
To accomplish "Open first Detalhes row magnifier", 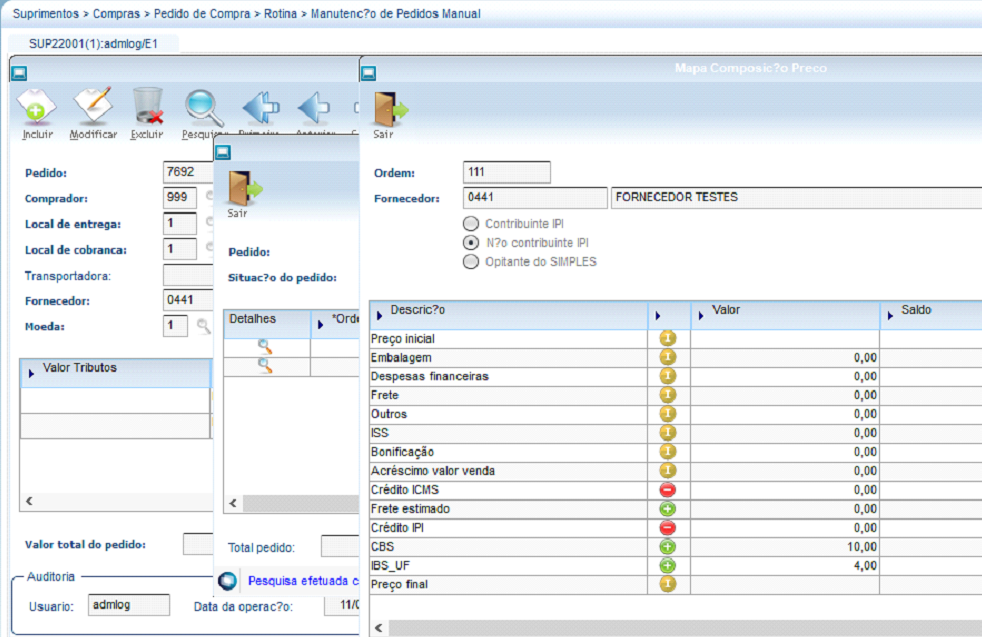I will point(265,346).
